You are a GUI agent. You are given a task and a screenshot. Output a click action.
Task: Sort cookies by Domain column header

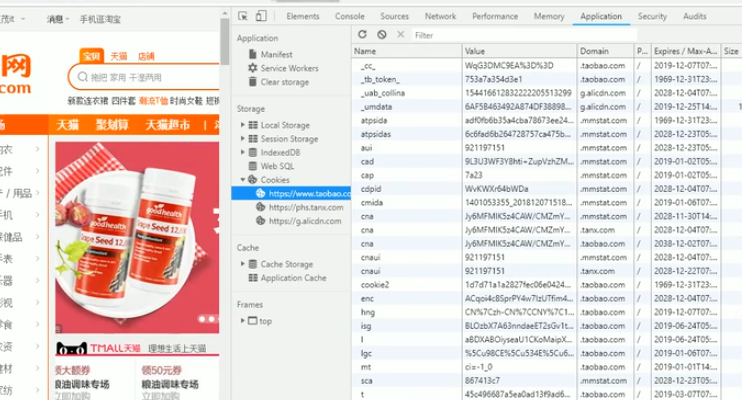tap(605, 51)
